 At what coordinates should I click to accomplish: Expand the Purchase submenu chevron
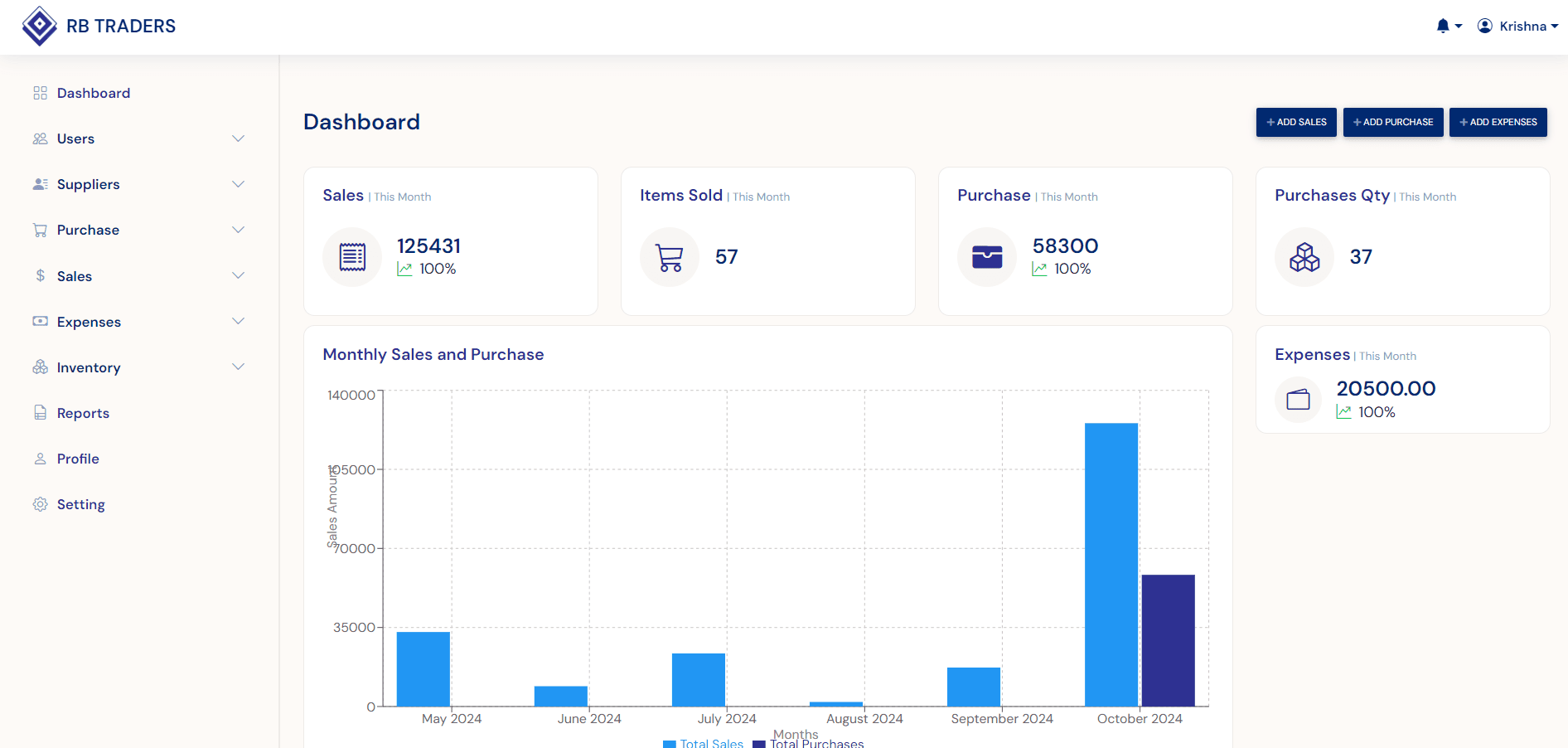[239, 230]
